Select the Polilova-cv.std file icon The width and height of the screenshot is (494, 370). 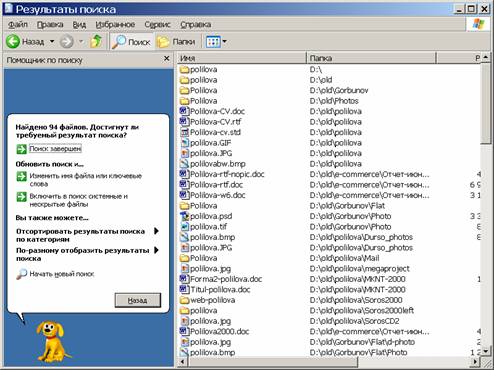coord(184,132)
